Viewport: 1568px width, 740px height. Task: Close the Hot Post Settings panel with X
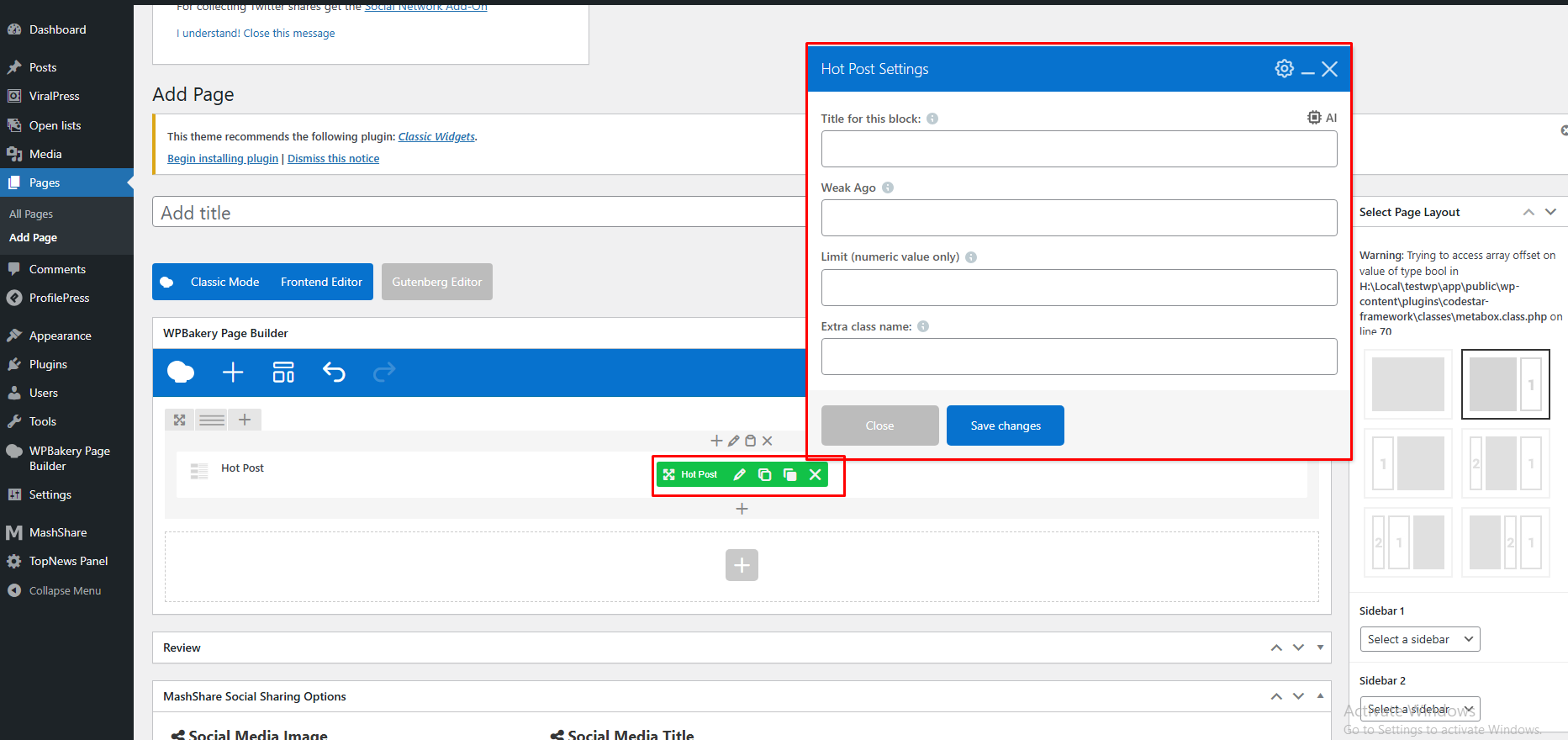point(1329,69)
